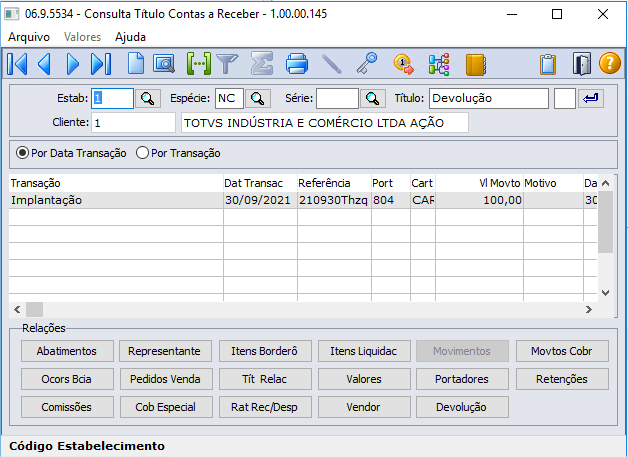The height and width of the screenshot is (457, 628).
Task: Open help with the question mark icon
Action: 610,64
